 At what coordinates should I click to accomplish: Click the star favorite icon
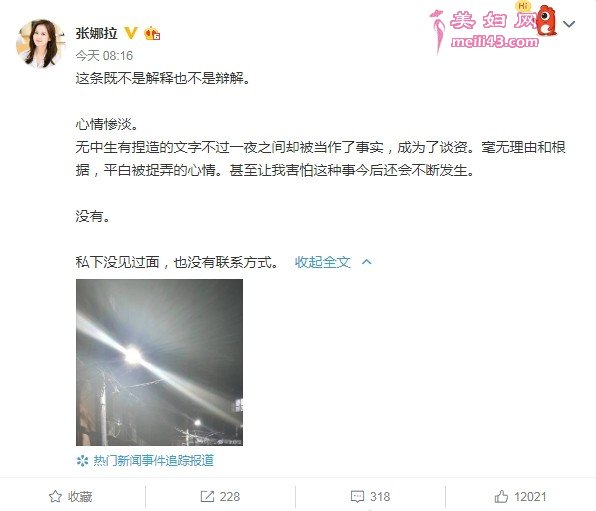[55, 496]
